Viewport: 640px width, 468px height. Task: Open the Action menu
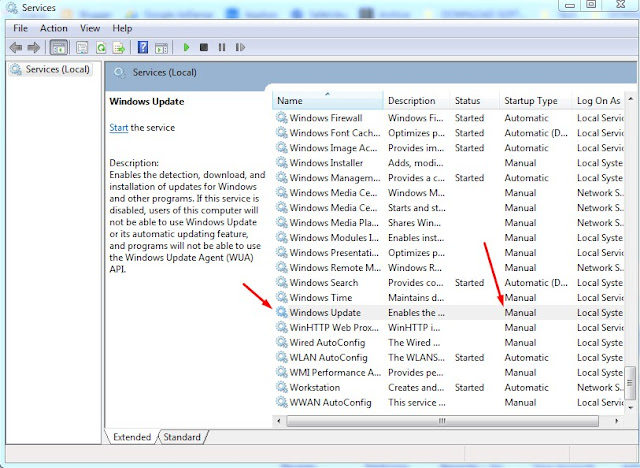(x=53, y=28)
